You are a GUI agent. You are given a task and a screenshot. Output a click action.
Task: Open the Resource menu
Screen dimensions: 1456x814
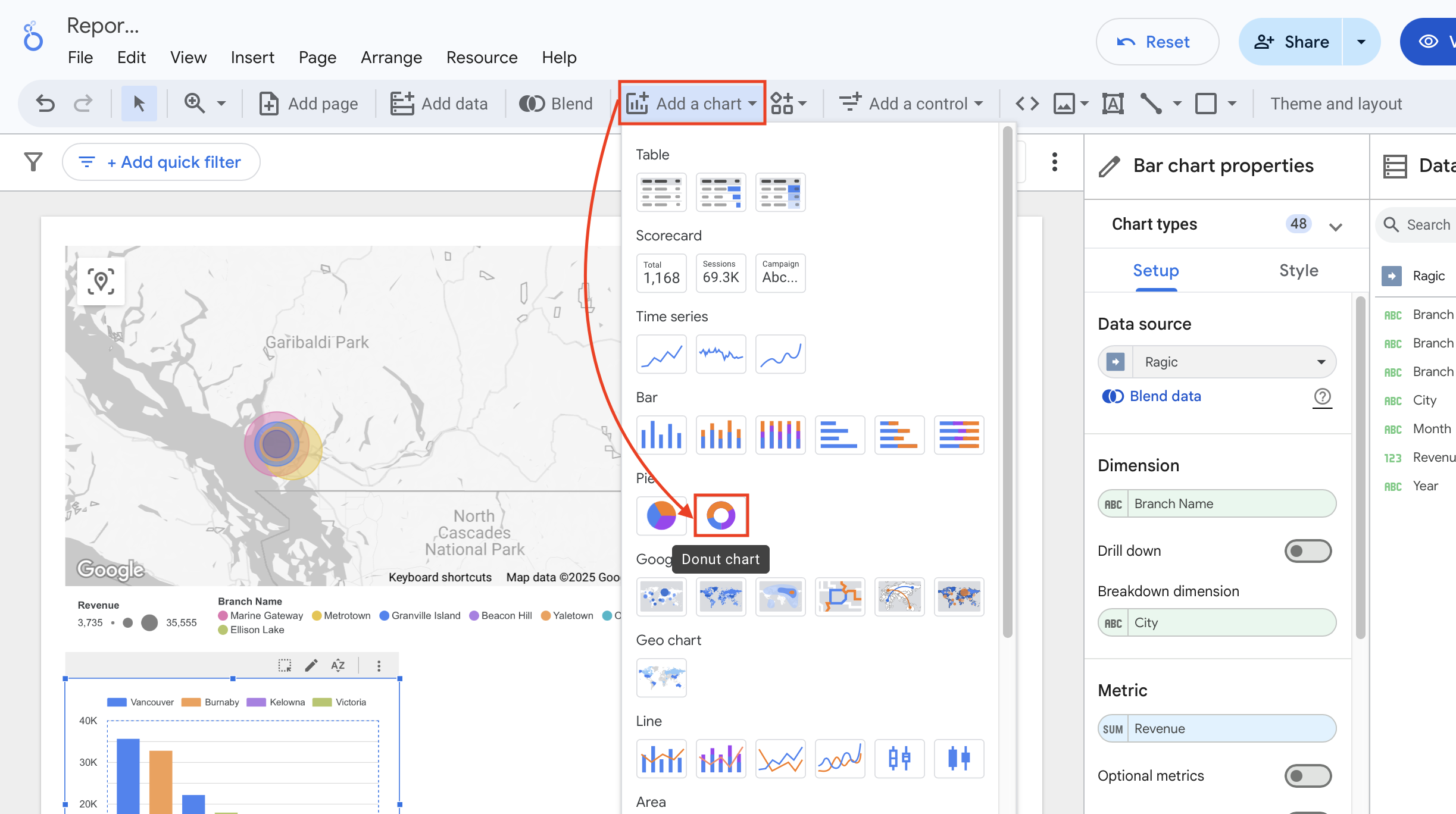pyautogui.click(x=482, y=58)
